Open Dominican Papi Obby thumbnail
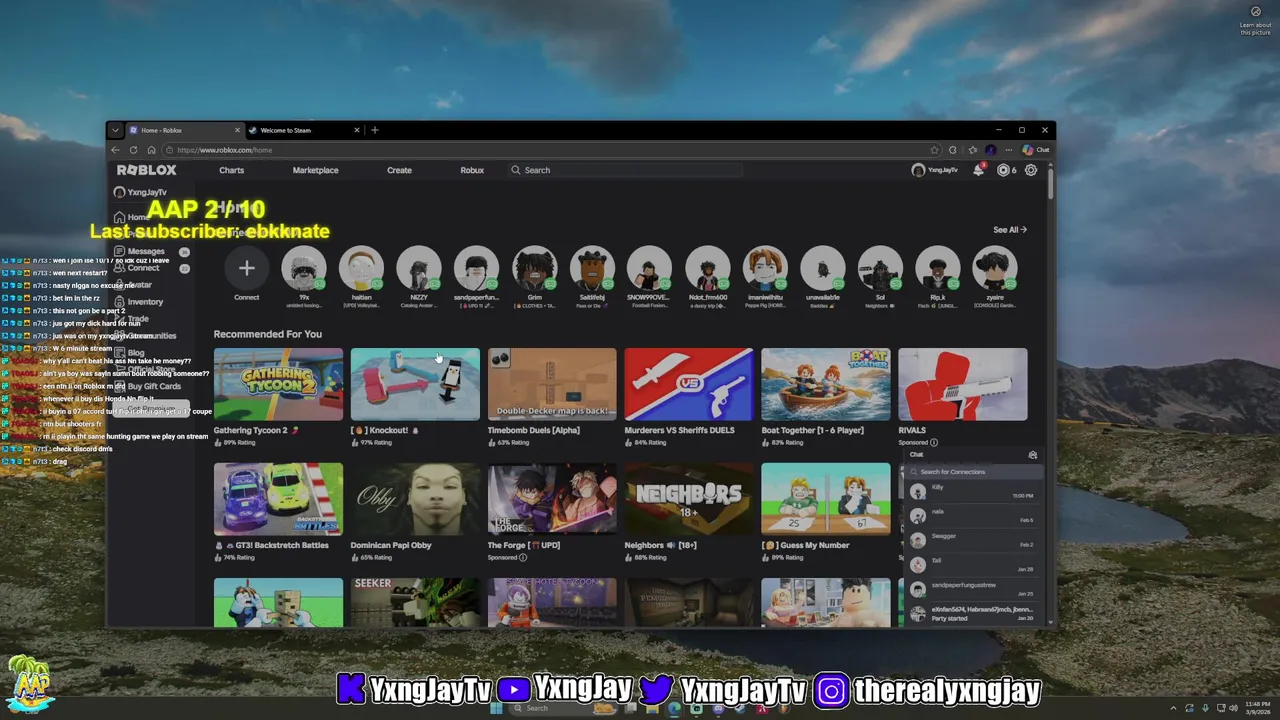 [415, 499]
